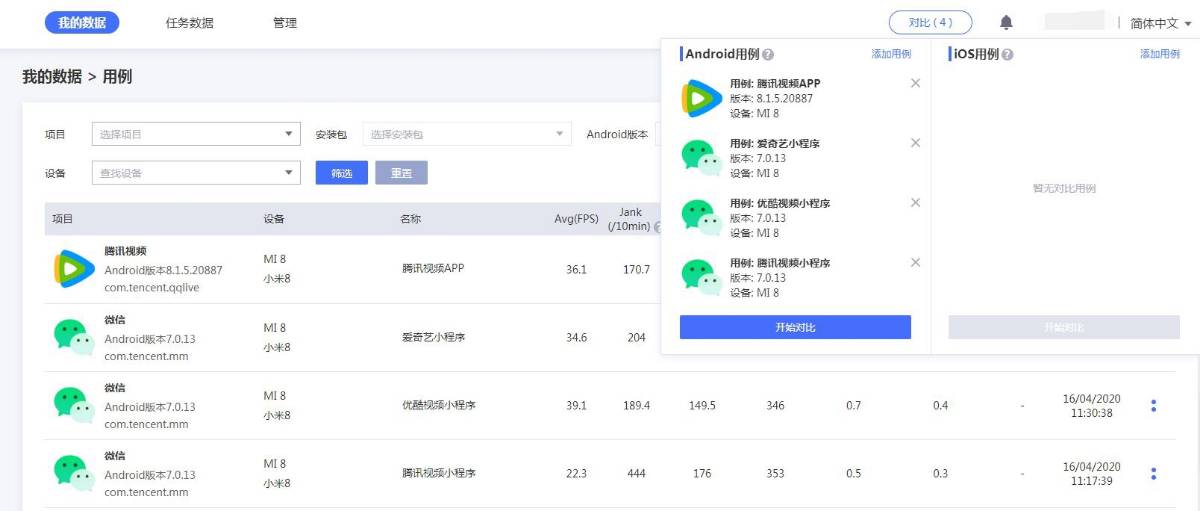Screen dimensions: 1200x511
Task: Click the 重置 reset button
Action: (x=401, y=173)
